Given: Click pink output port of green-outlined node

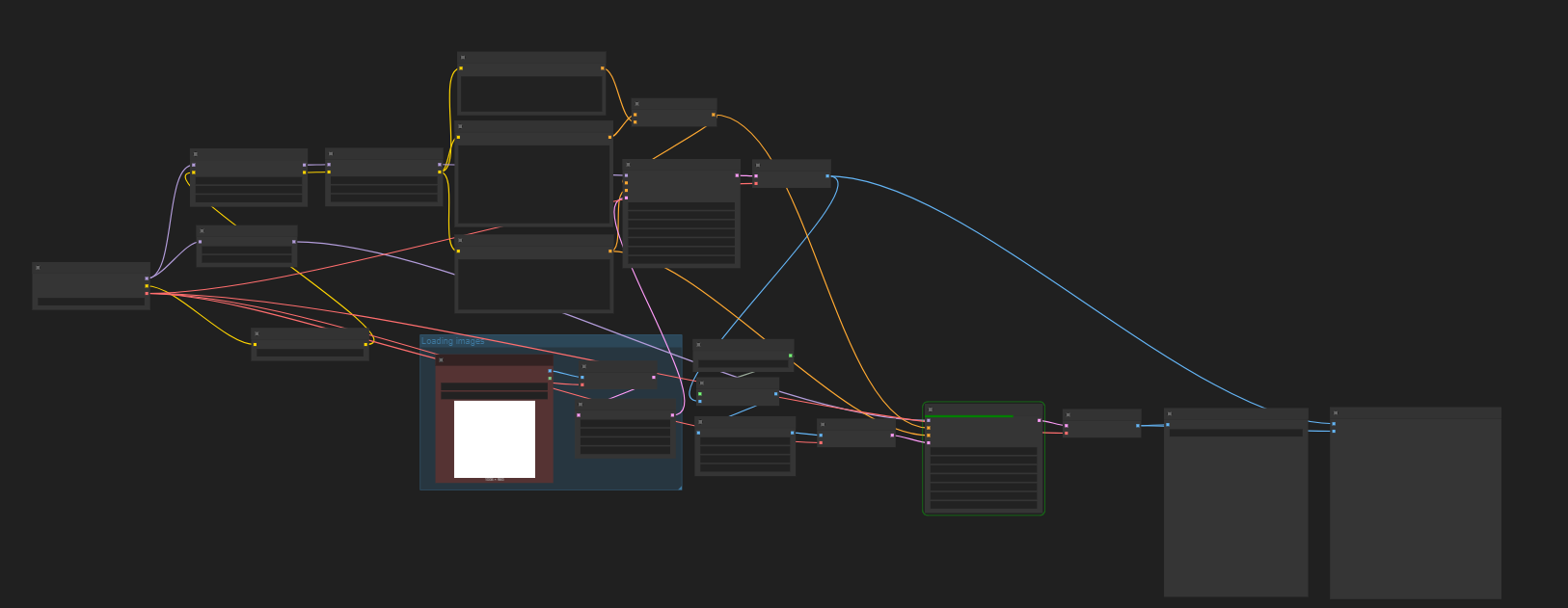Looking at the screenshot, I should [1039, 420].
